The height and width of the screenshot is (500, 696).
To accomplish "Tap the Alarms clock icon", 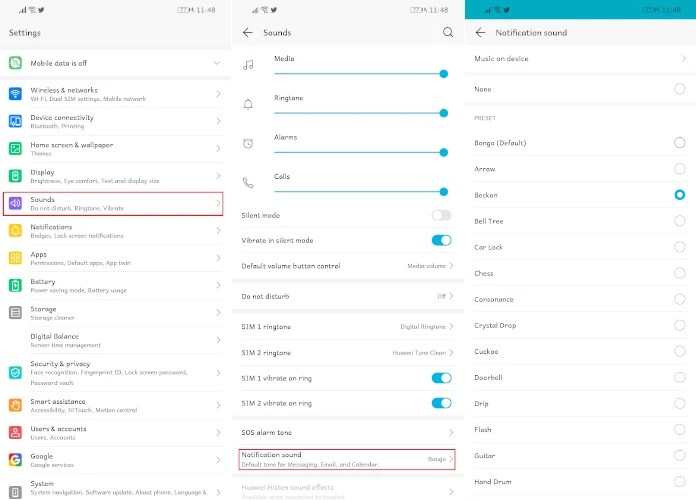I will 248,143.
